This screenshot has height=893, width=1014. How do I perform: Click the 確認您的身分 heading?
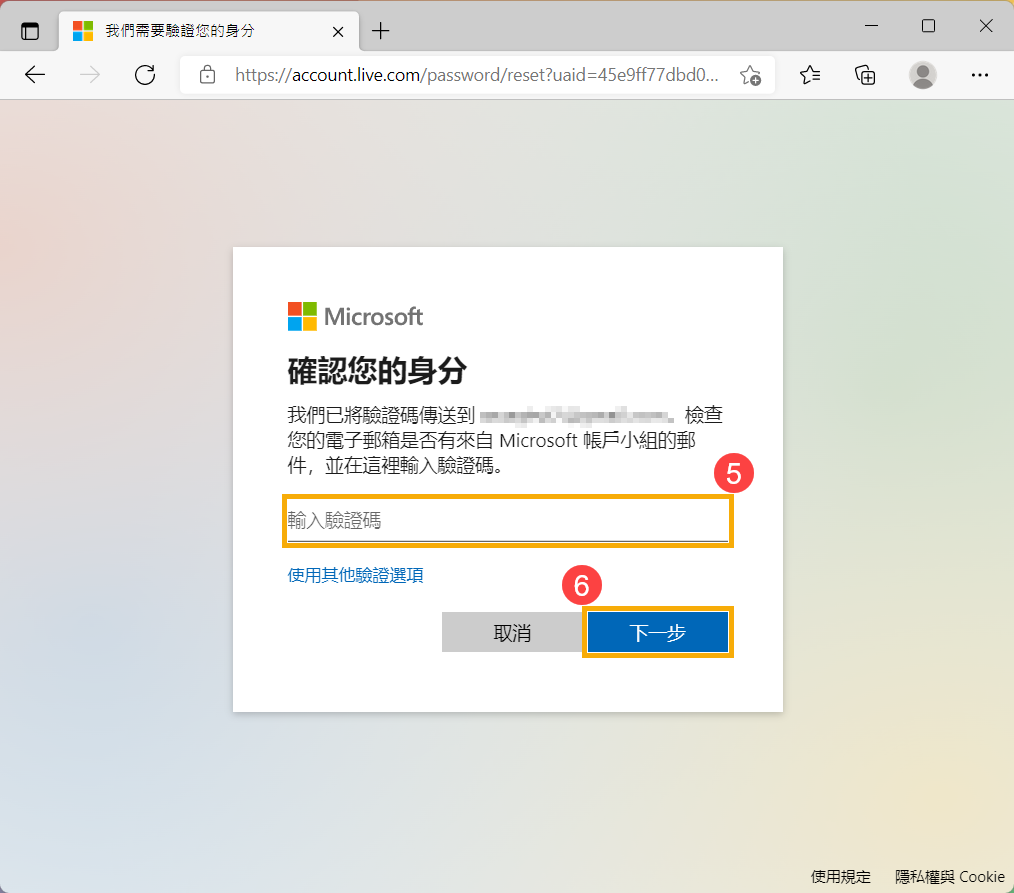(377, 371)
